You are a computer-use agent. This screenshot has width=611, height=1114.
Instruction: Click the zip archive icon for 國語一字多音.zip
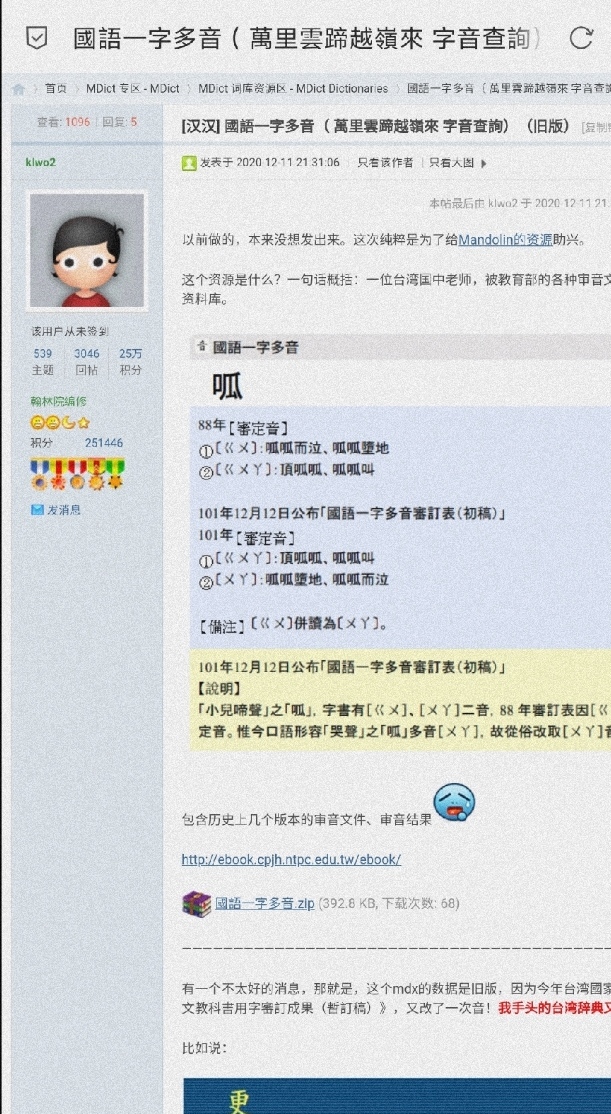point(196,904)
